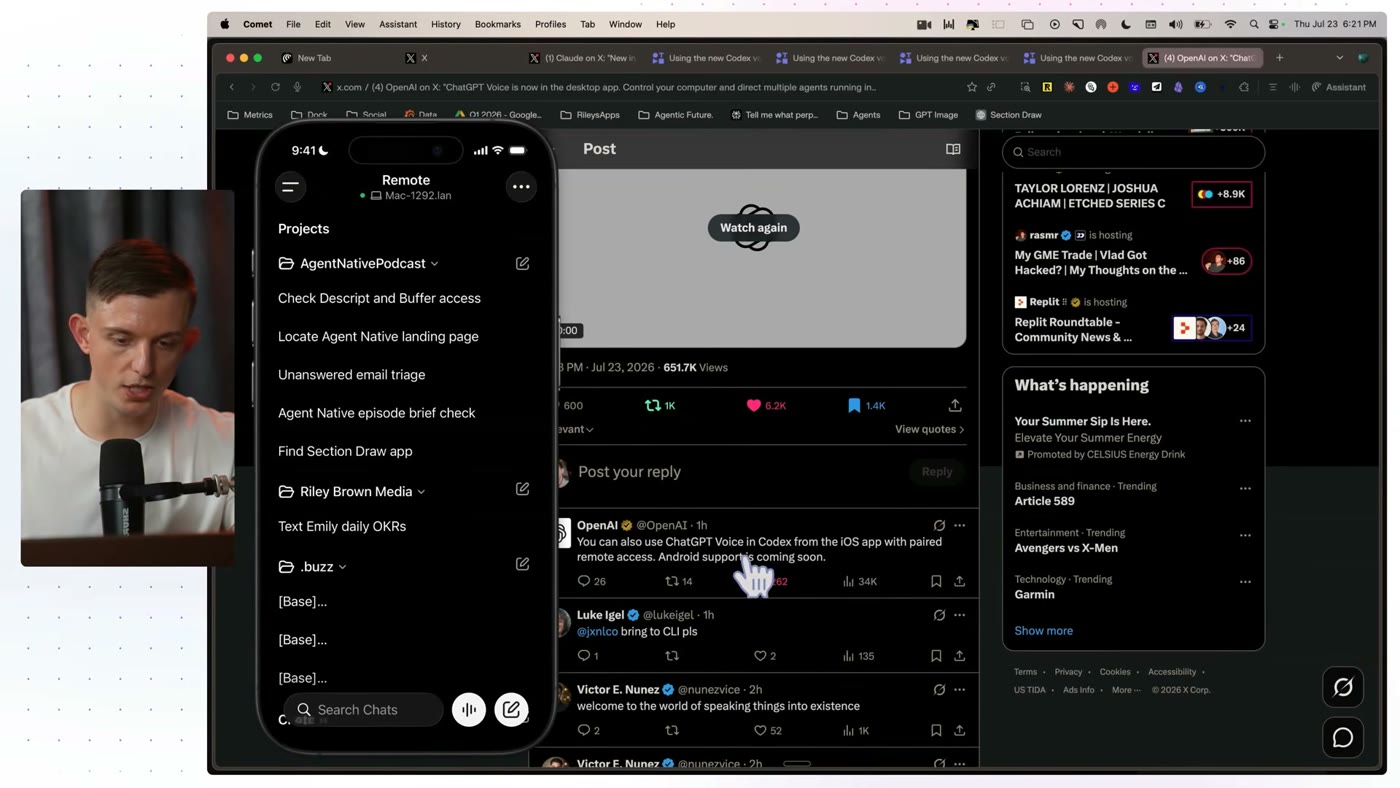
Task: Open more options for Your Summer Sip trend
Action: click(1245, 421)
